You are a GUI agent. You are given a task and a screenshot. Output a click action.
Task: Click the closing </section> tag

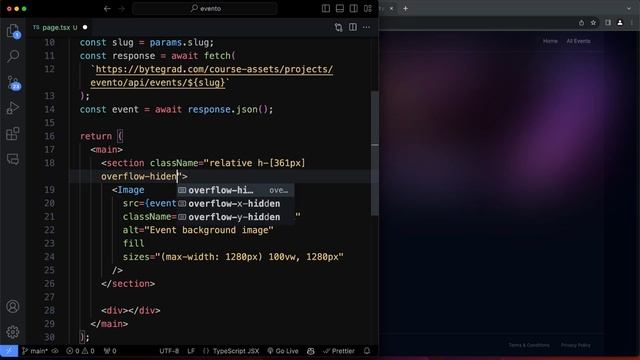point(128,284)
